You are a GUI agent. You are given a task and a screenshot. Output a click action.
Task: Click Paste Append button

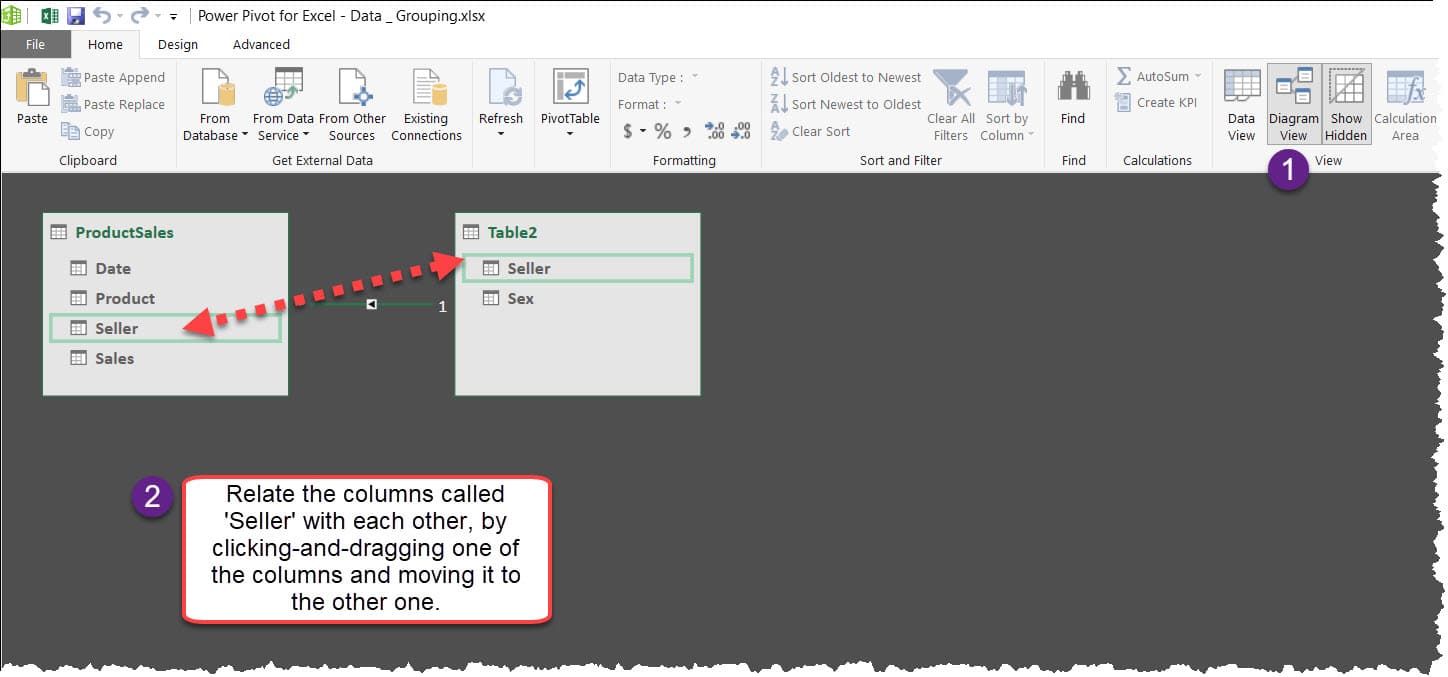(113, 77)
